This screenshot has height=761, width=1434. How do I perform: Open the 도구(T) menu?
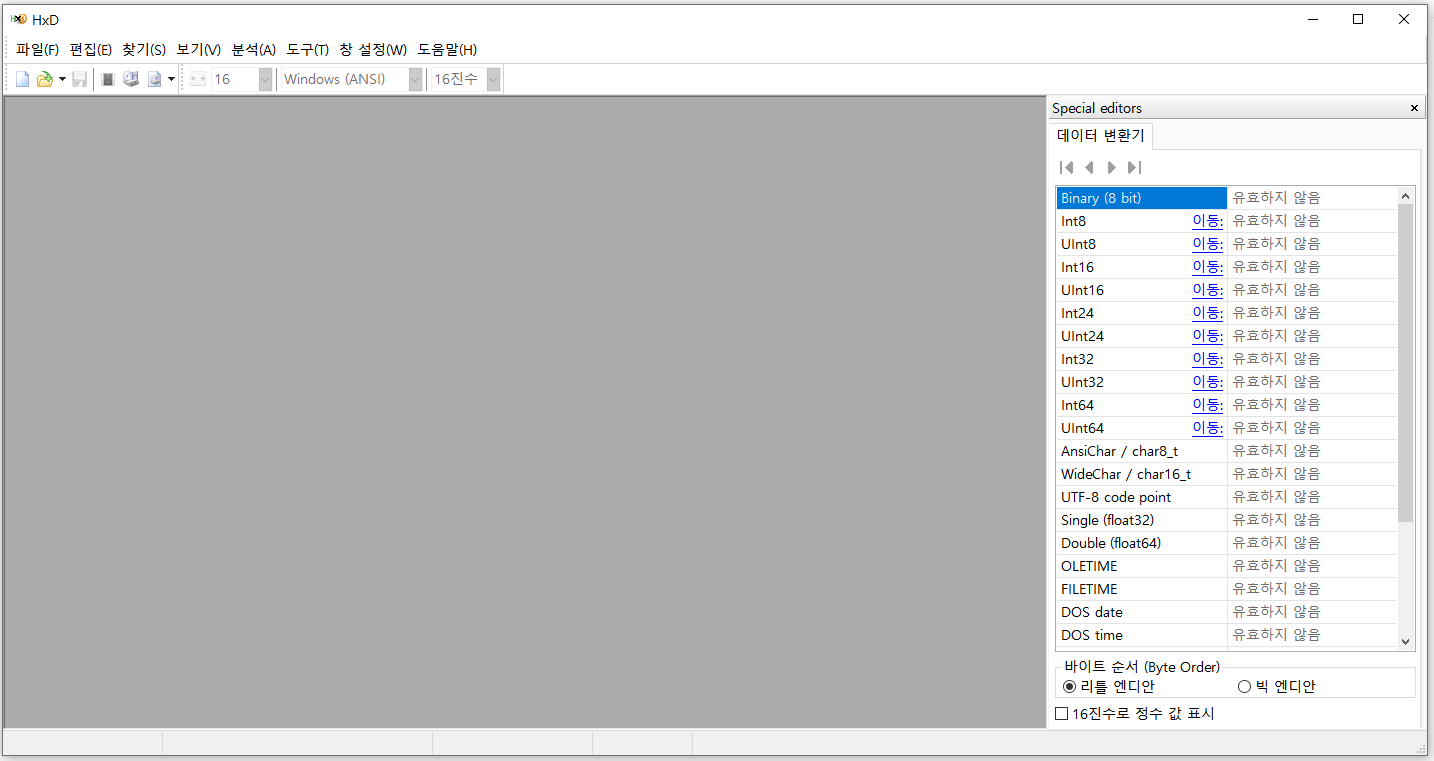tap(308, 50)
